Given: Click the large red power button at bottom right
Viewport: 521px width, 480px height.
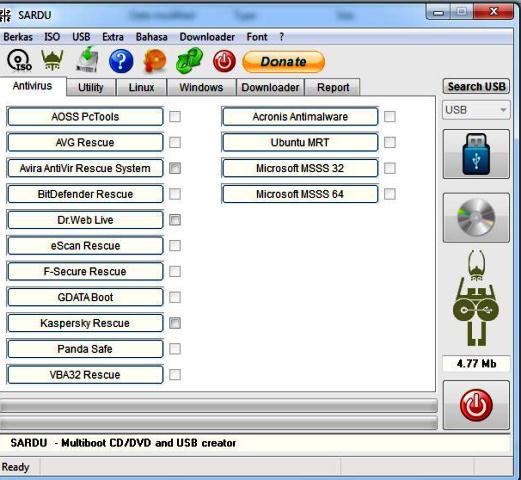Looking at the screenshot, I should click(x=476, y=405).
